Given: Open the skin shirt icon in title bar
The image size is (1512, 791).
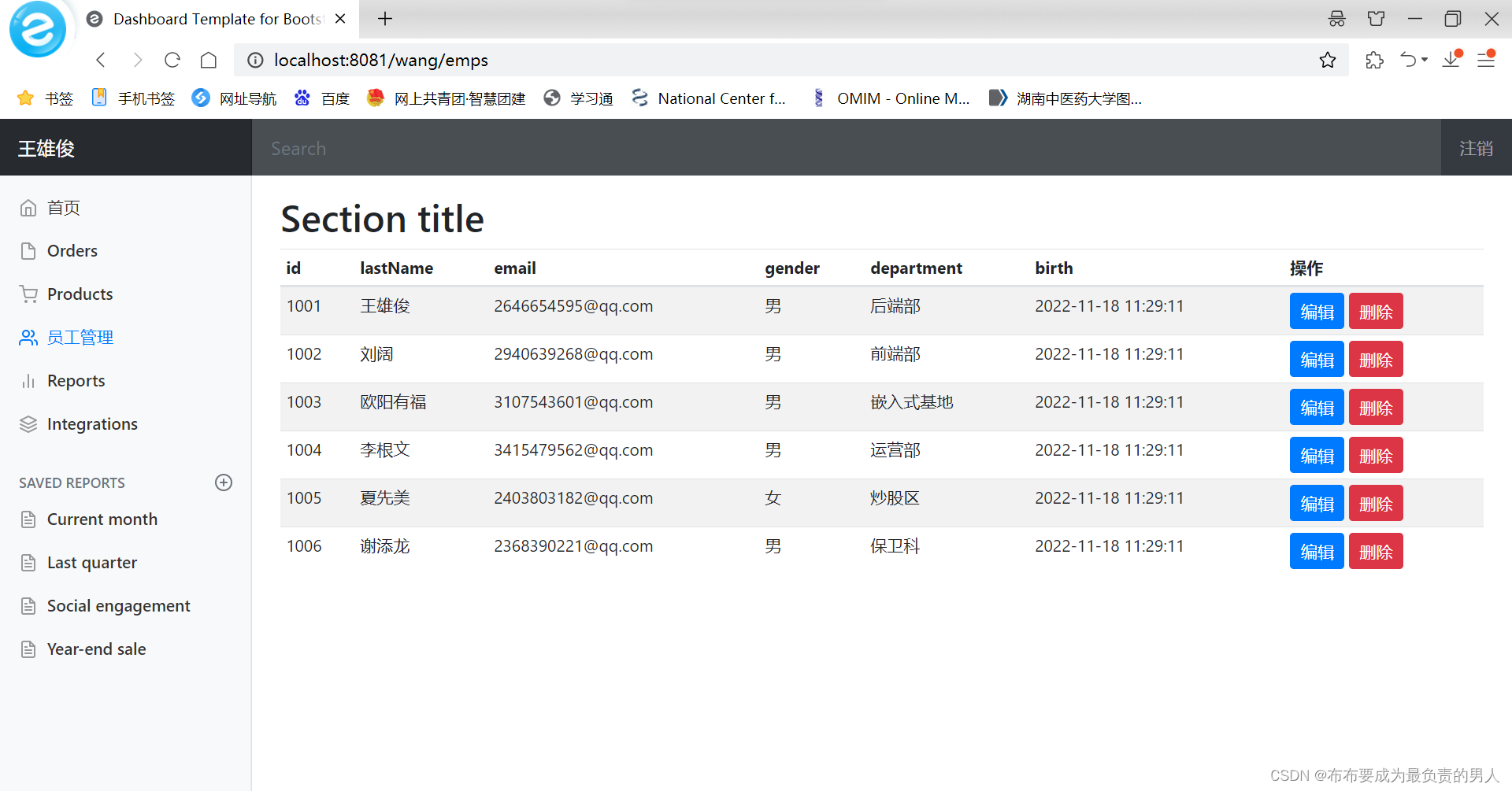Looking at the screenshot, I should [1376, 19].
